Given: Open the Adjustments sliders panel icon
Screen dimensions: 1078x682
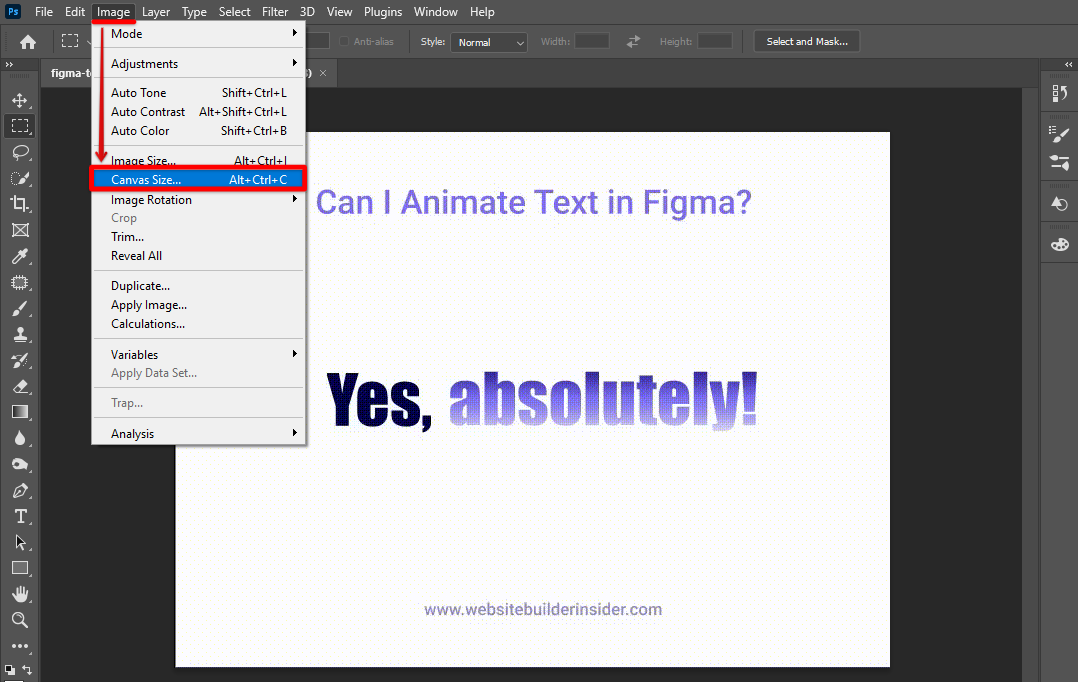Looking at the screenshot, I should 1059,163.
